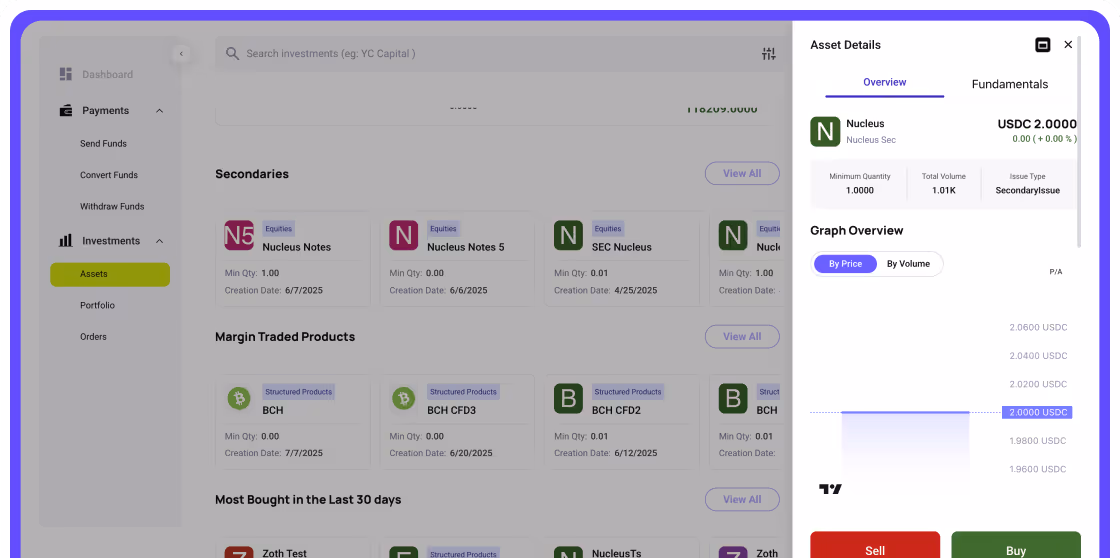
Task: Collapse the Payments menu chevron
Action: [159, 111]
